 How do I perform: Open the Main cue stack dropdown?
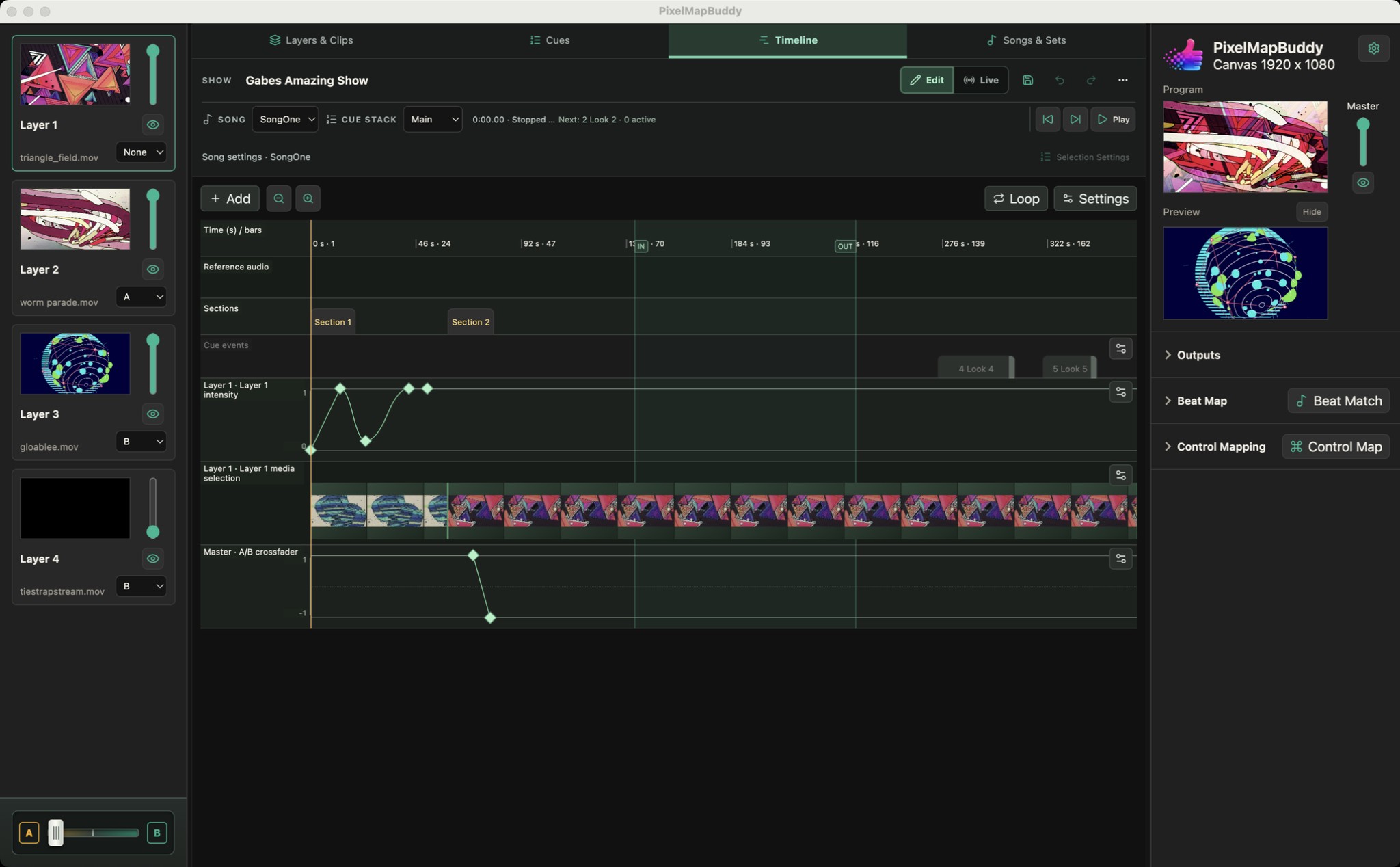432,119
